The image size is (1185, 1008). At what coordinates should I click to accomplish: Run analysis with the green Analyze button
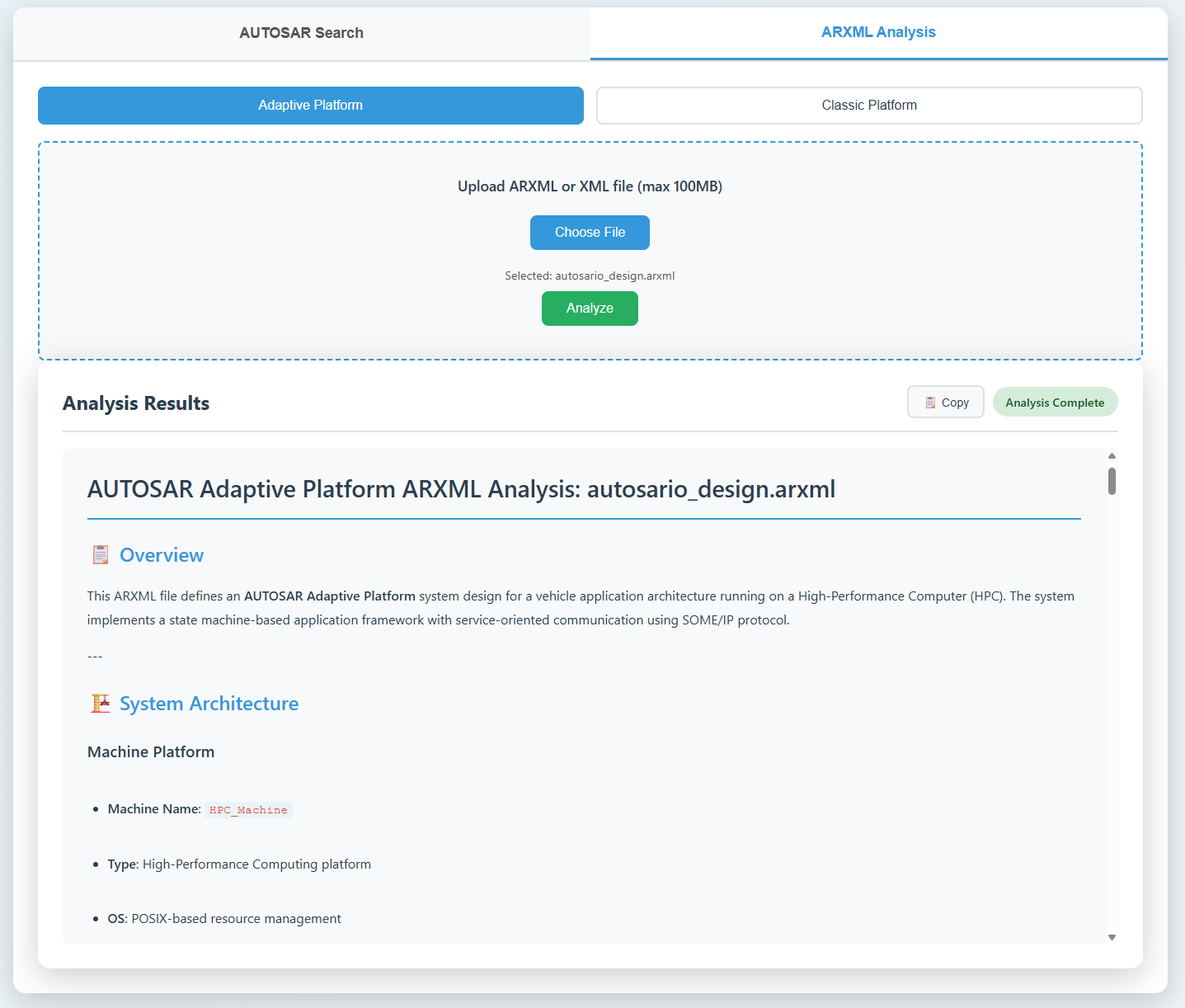[x=590, y=309]
